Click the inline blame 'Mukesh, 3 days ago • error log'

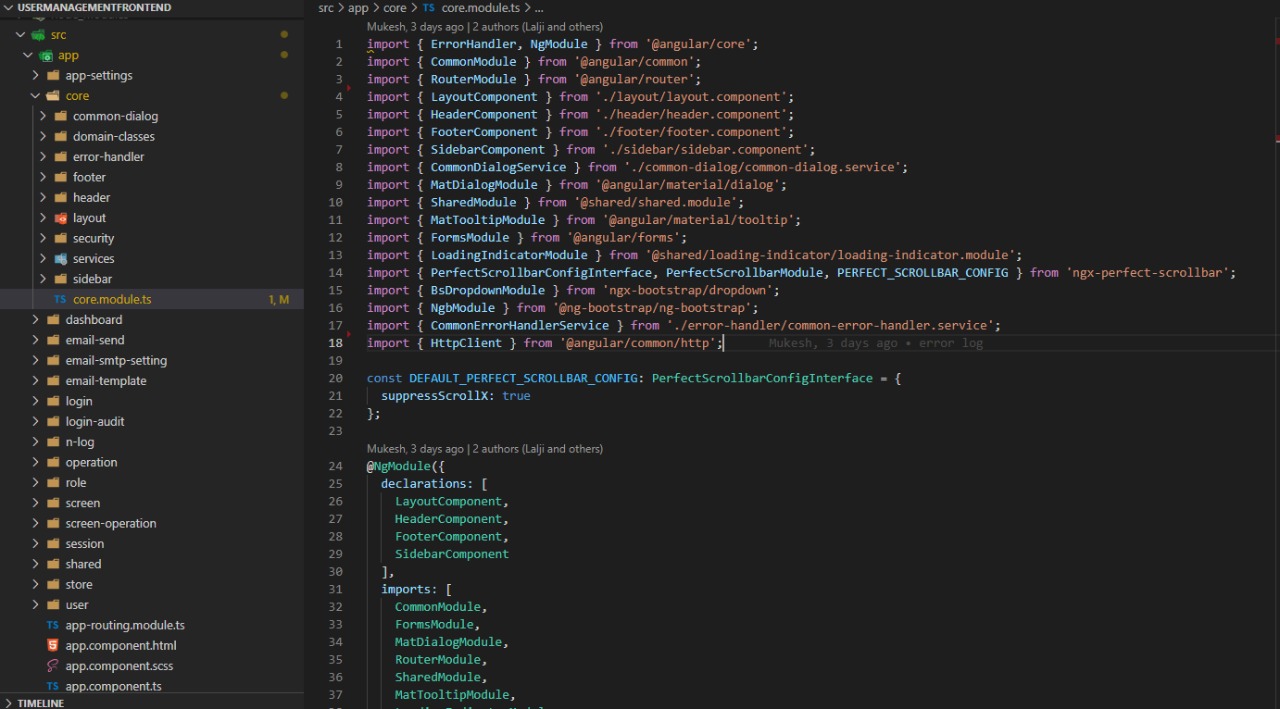(876, 343)
